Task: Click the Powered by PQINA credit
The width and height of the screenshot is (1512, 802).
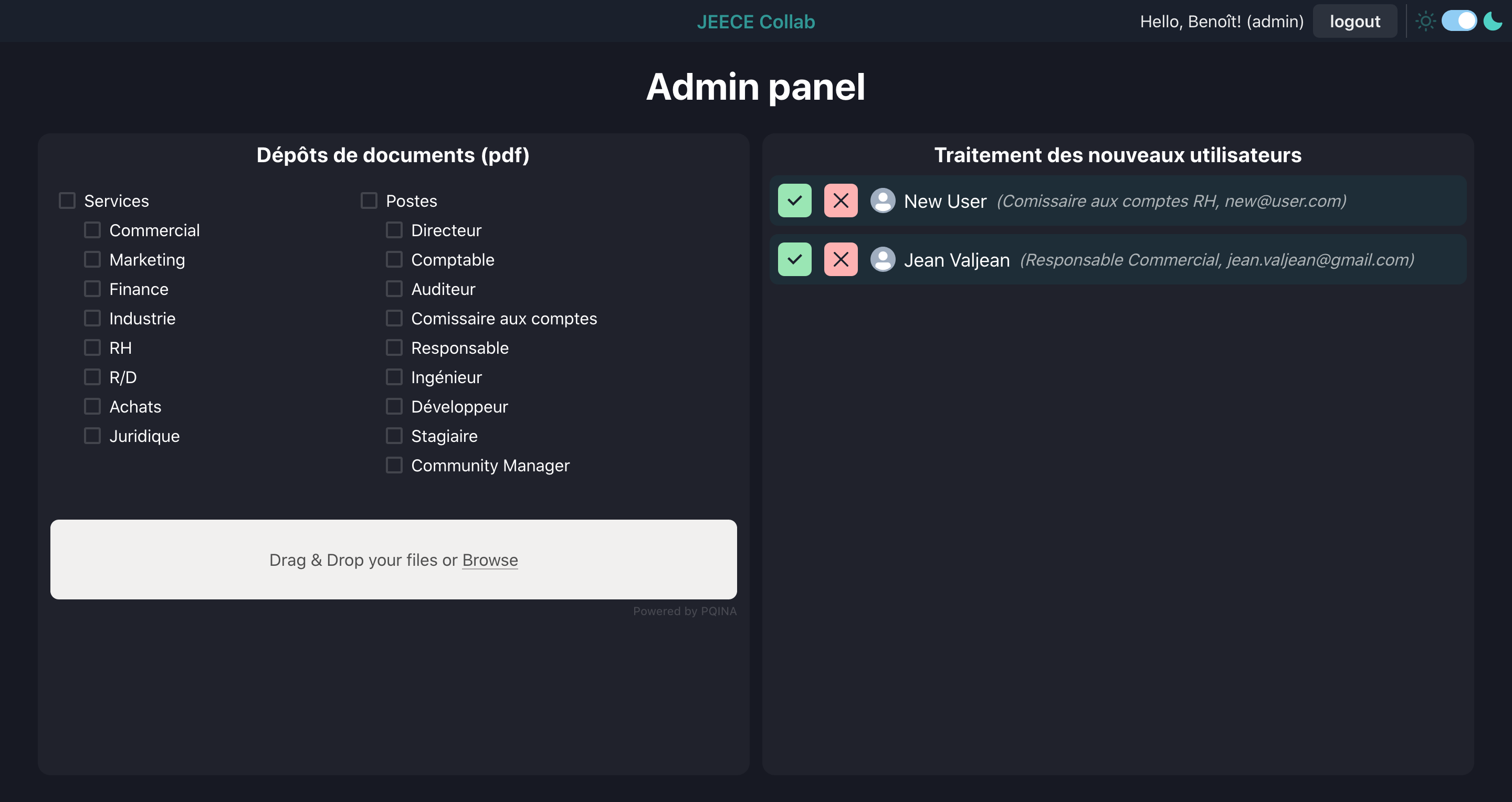Action: point(685,611)
